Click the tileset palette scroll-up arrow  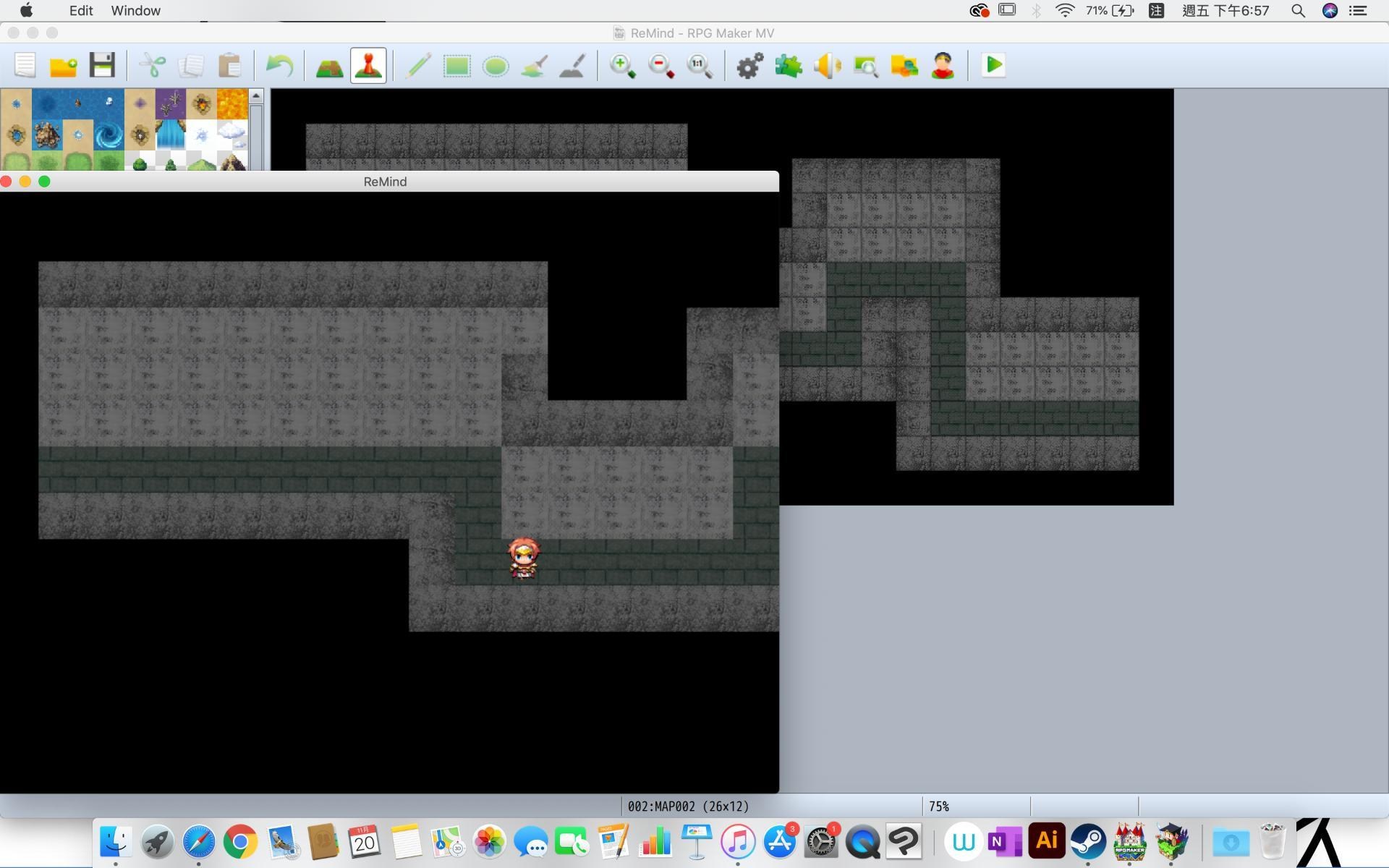pos(256,96)
